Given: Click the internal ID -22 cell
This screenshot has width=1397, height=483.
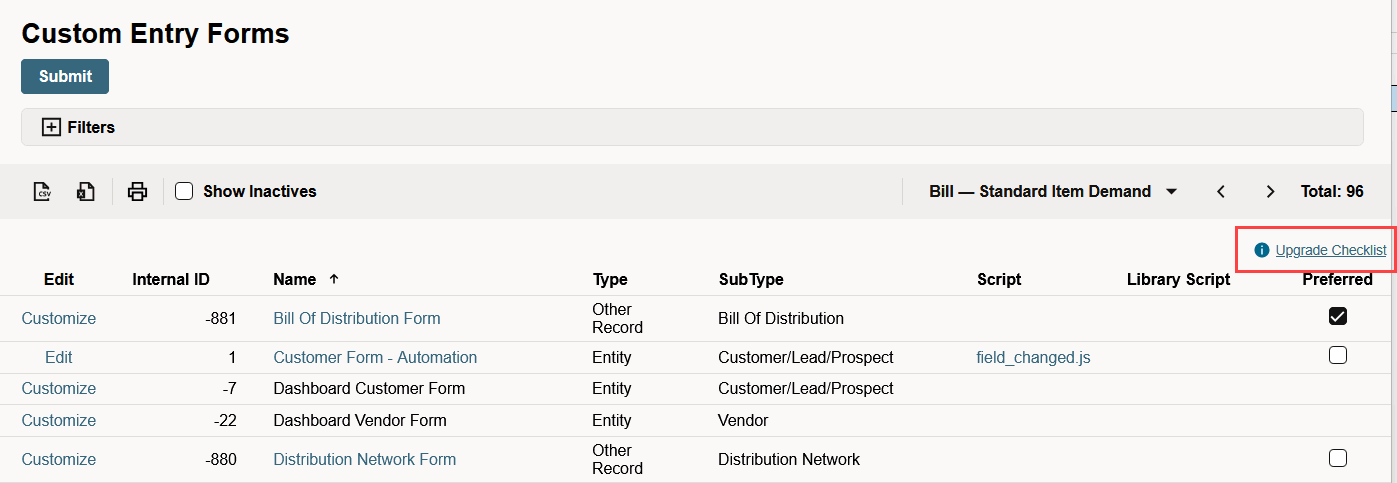Looking at the screenshot, I should (x=225, y=420).
